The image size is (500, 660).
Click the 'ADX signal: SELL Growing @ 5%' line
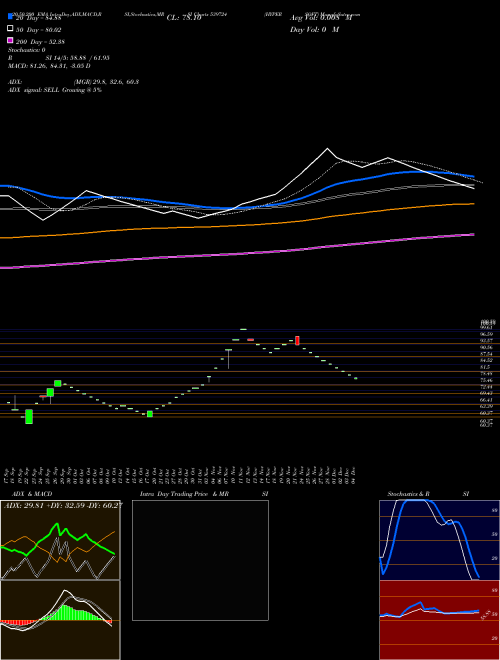55,90
